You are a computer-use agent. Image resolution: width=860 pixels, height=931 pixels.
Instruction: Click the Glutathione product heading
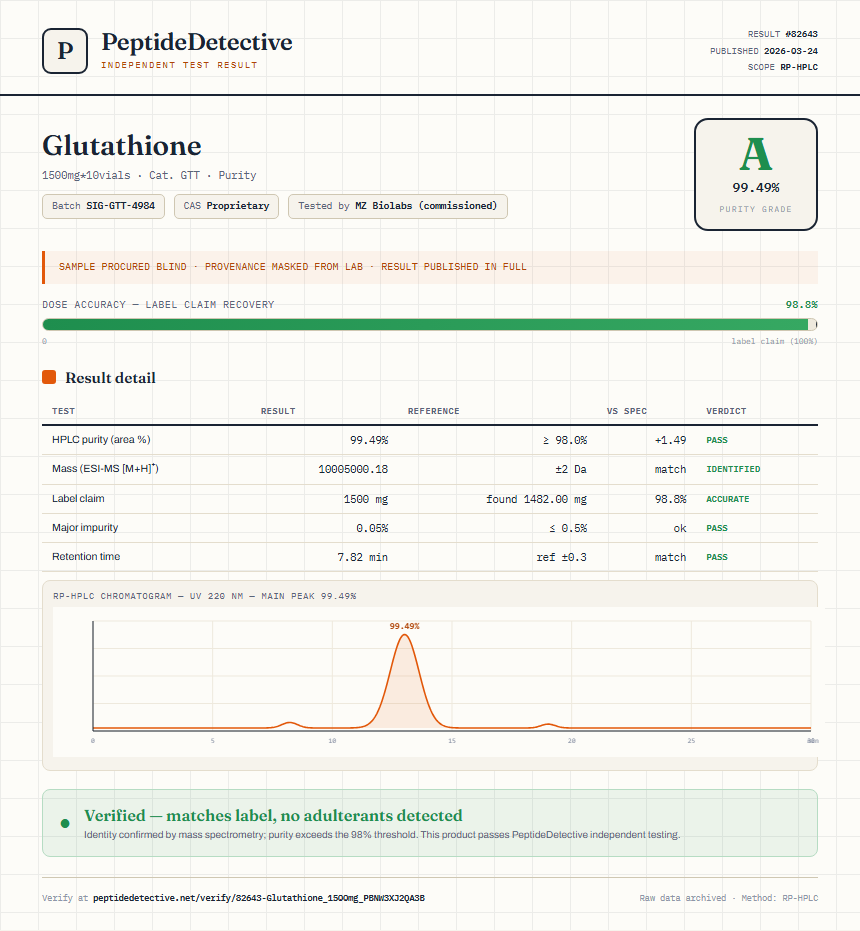tap(122, 145)
